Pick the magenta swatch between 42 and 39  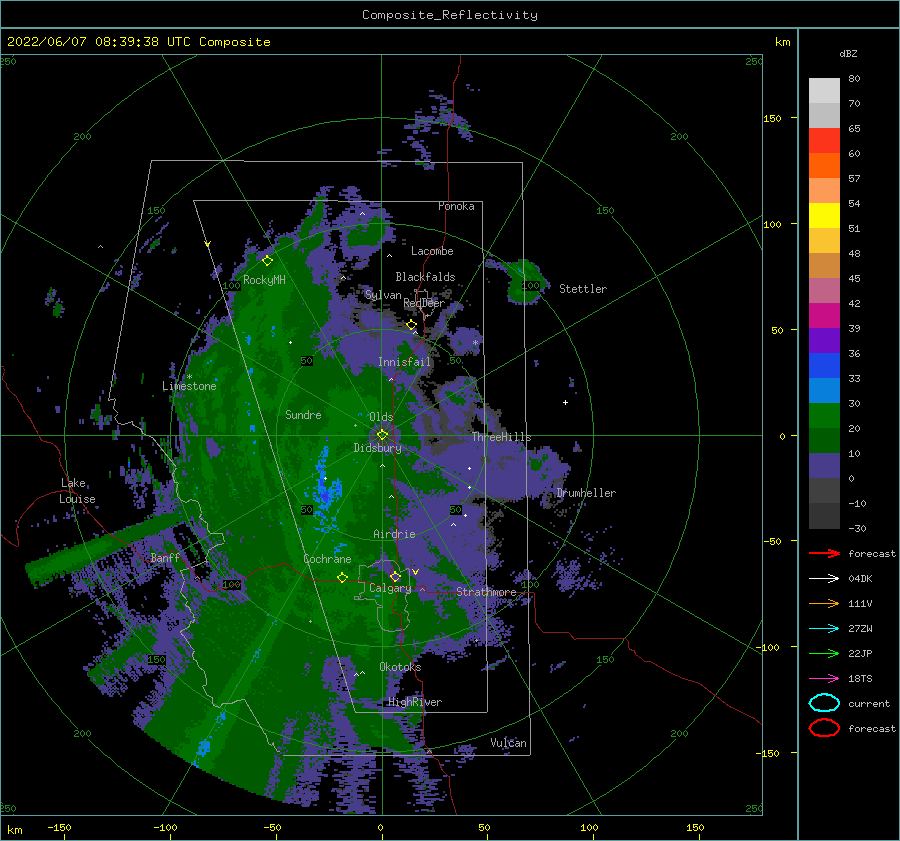point(824,315)
